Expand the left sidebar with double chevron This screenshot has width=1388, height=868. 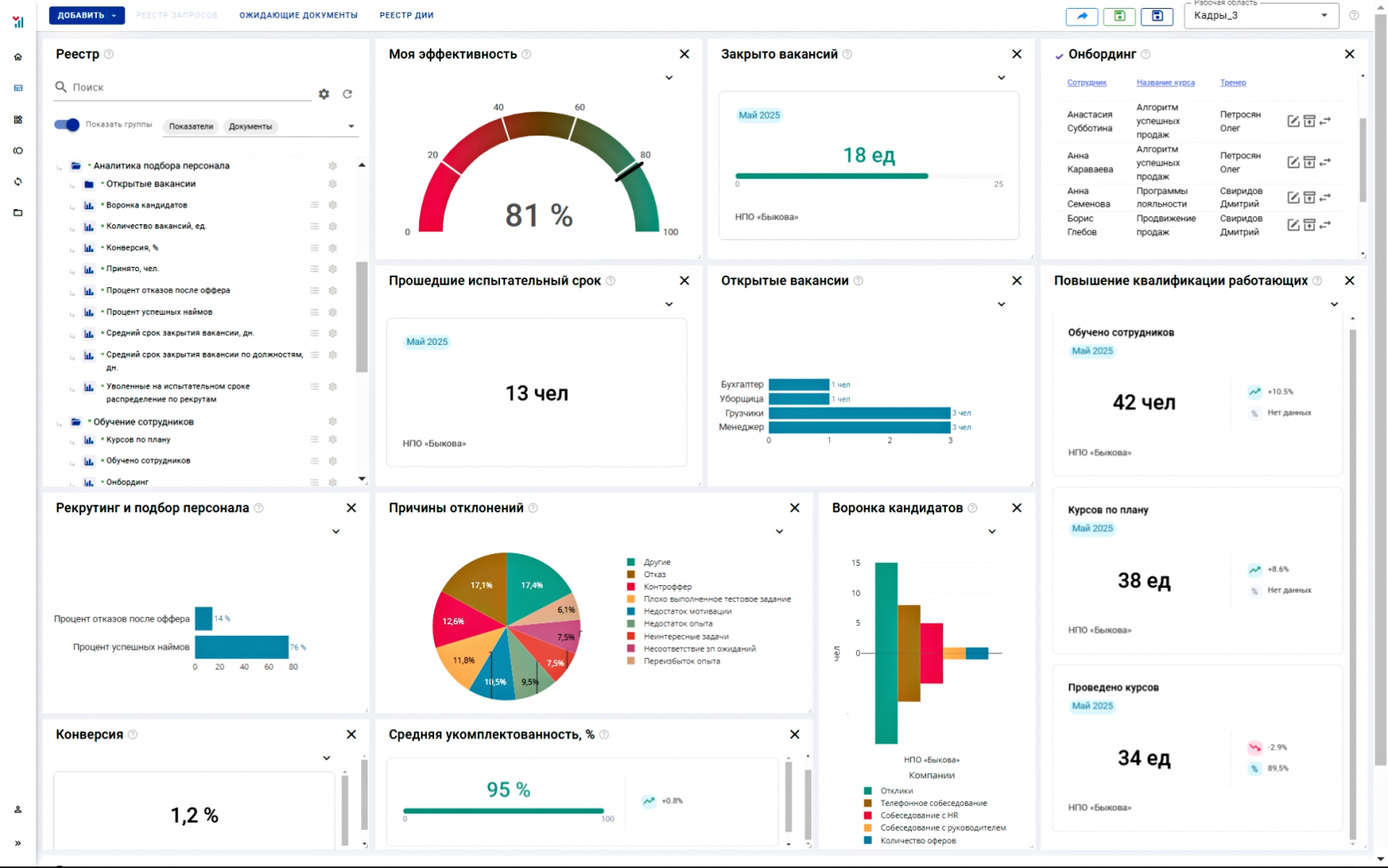[x=18, y=843]
